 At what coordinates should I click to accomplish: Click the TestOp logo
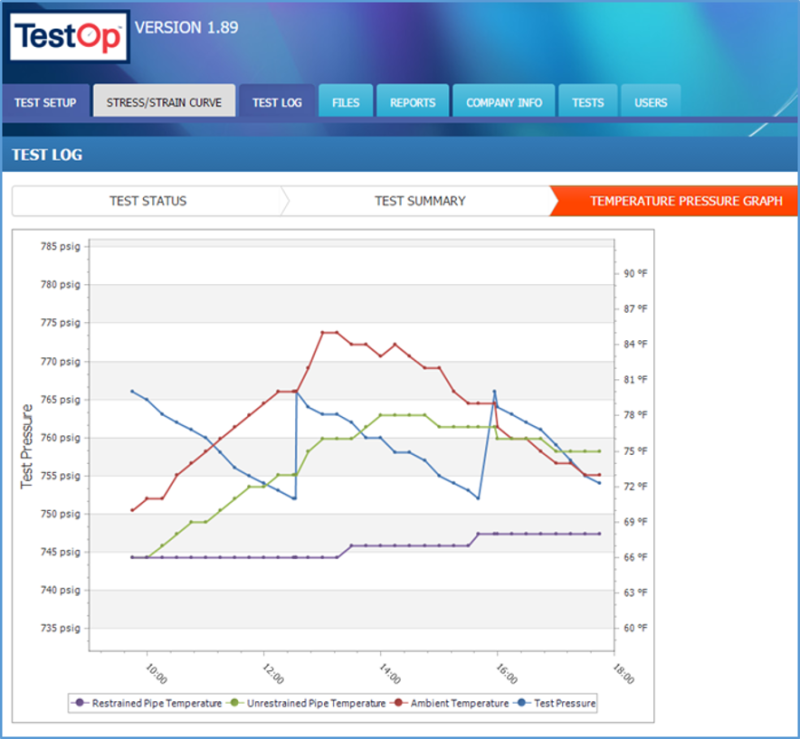click(69, 37)
